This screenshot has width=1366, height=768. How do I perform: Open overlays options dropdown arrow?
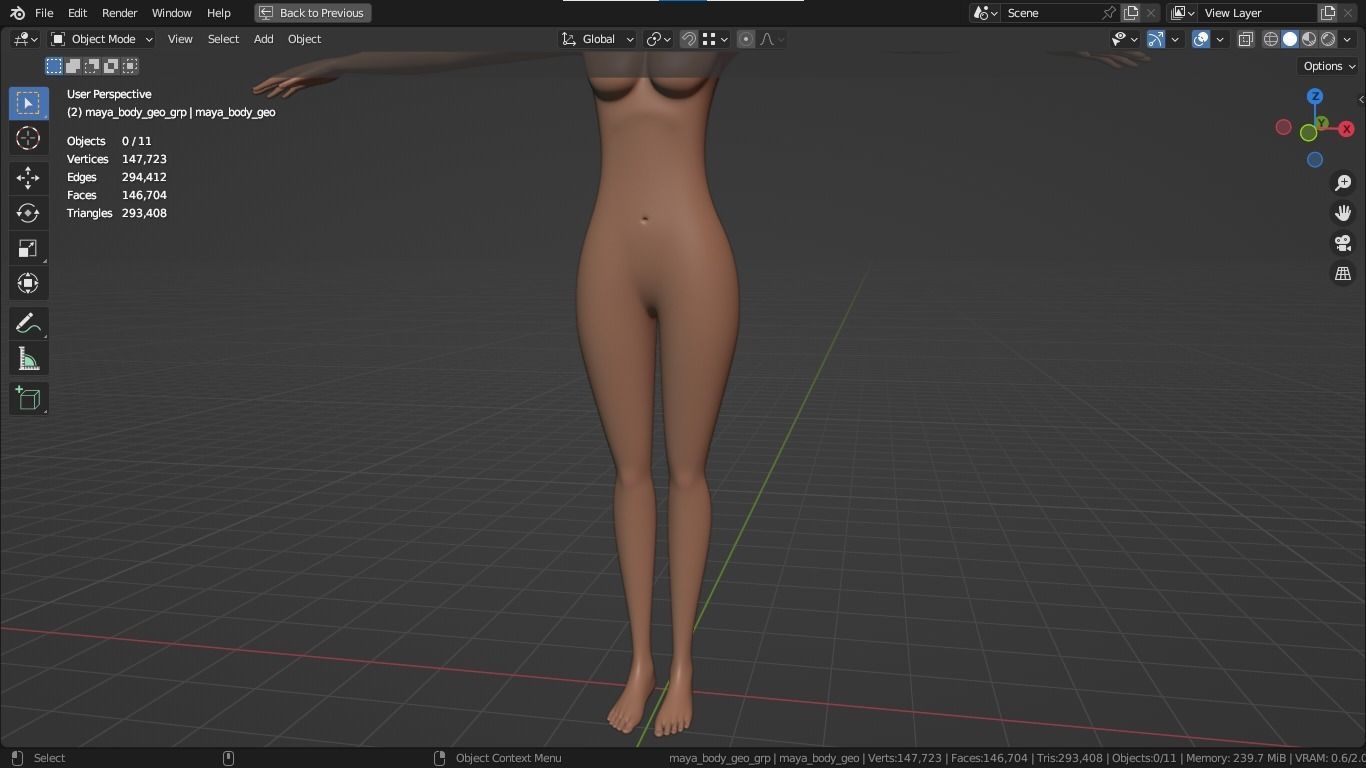click(x=1220, y=39)
